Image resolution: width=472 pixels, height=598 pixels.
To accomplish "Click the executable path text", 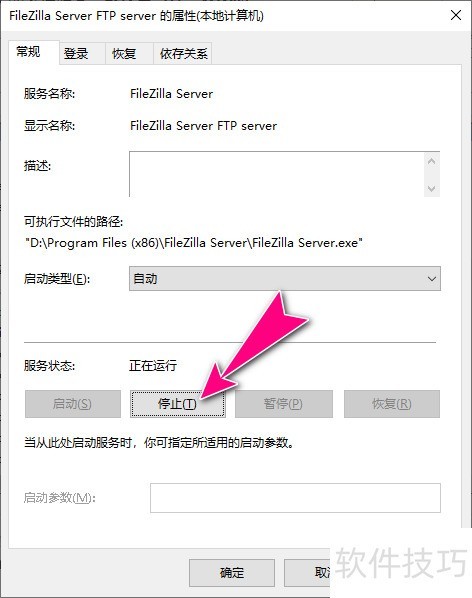I will click(x=193, y=243).
